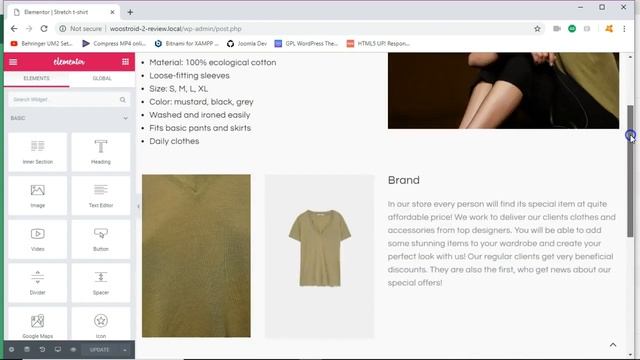Go back with browser back arrow
Viewport: 640px width, 360px height.
click(14, 29)
